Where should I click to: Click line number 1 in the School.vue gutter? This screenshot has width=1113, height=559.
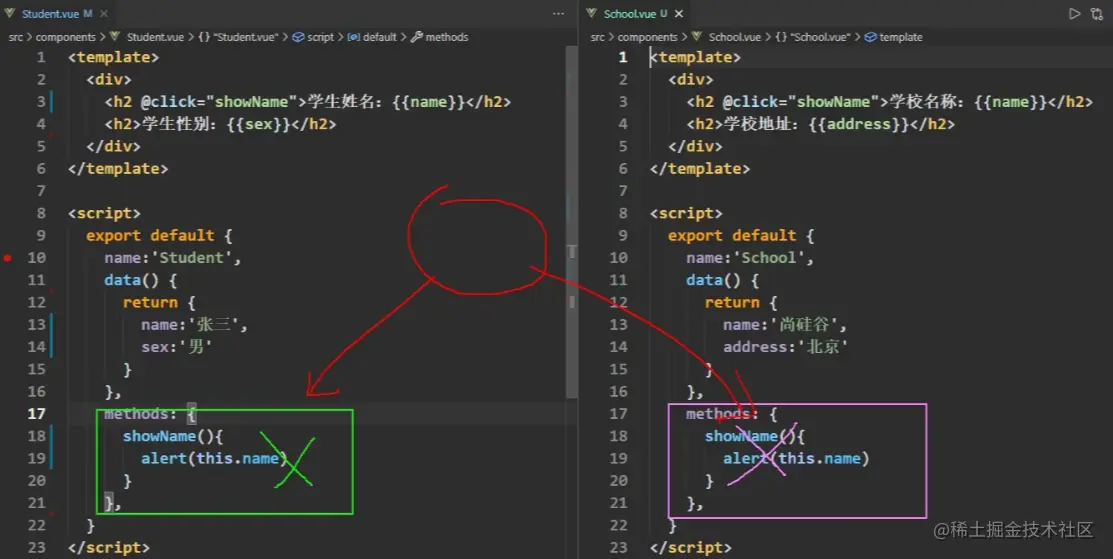click(623, 57)
